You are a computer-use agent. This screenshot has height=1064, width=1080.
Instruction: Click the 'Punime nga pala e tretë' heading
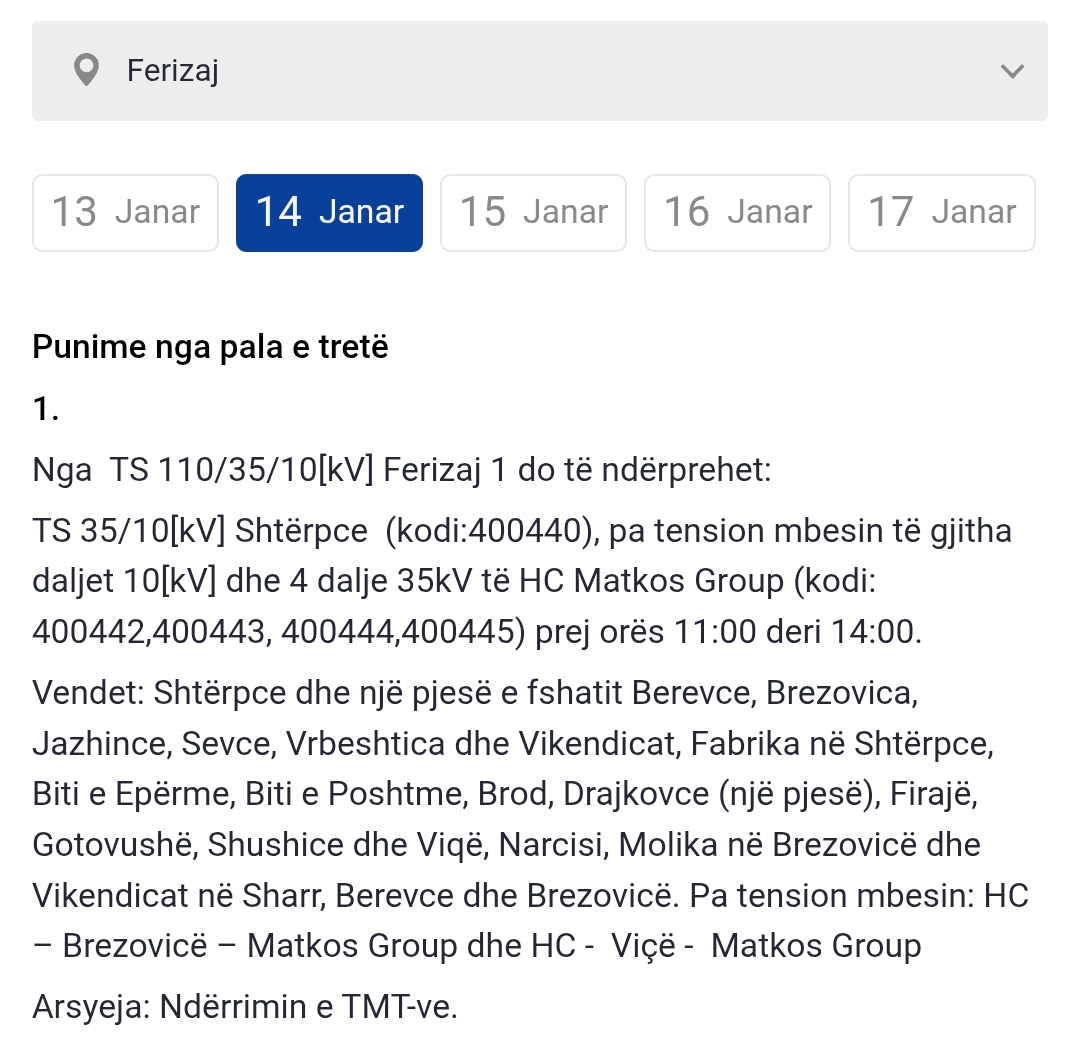[x=210, y=347]
